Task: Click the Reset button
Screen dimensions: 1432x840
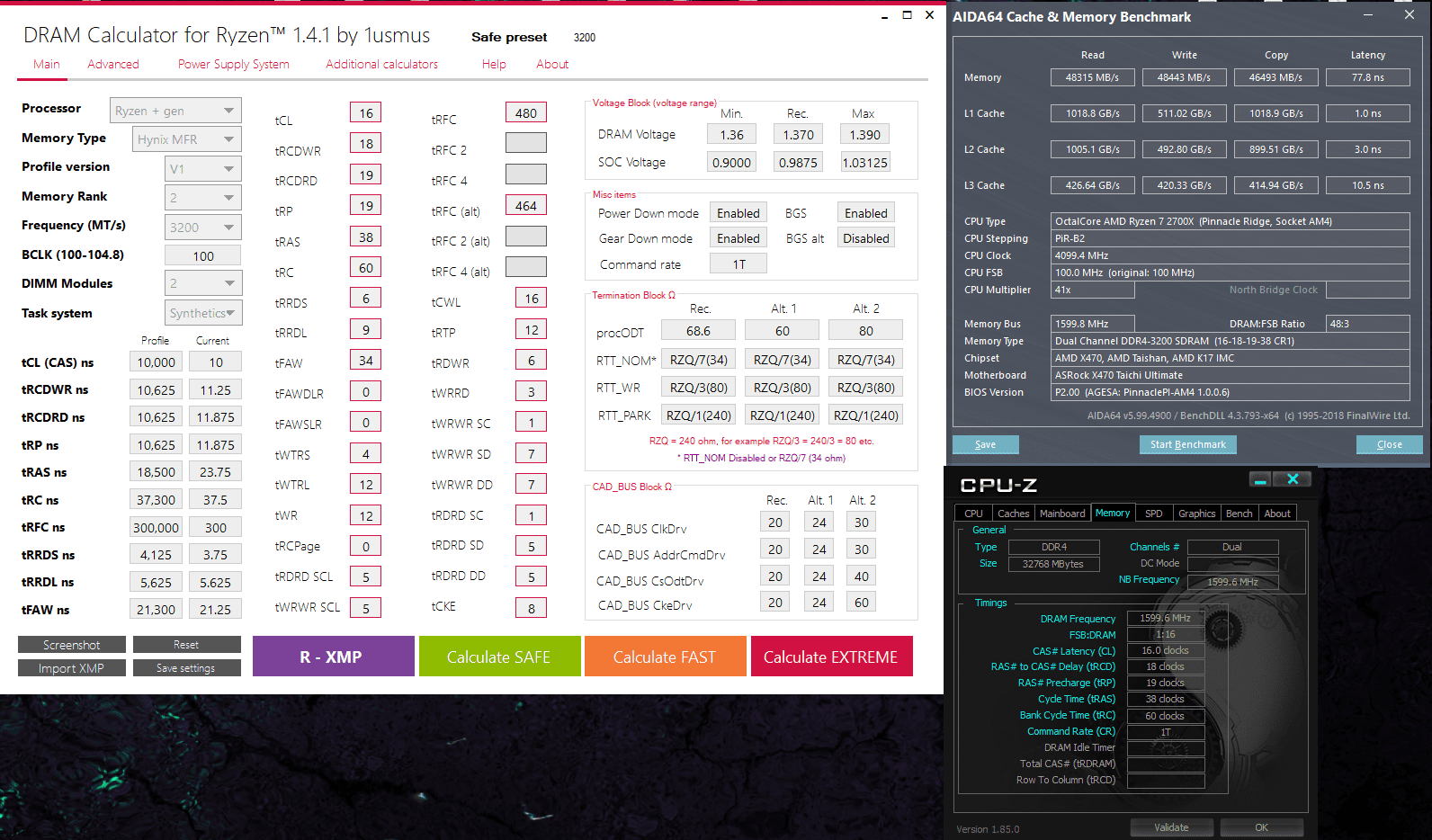Action: tap(186, 645)
